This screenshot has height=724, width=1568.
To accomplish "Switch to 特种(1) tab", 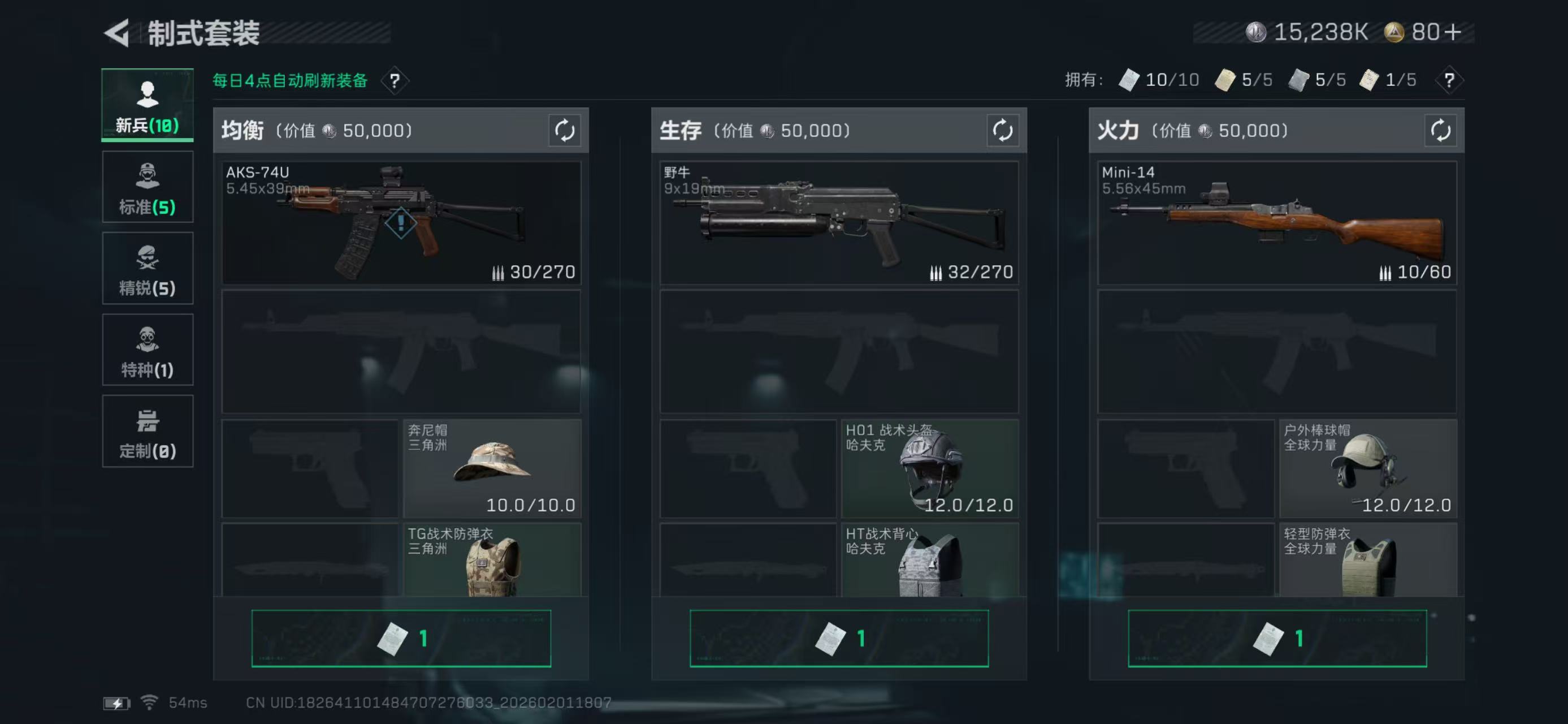I will tap(148, 350).
